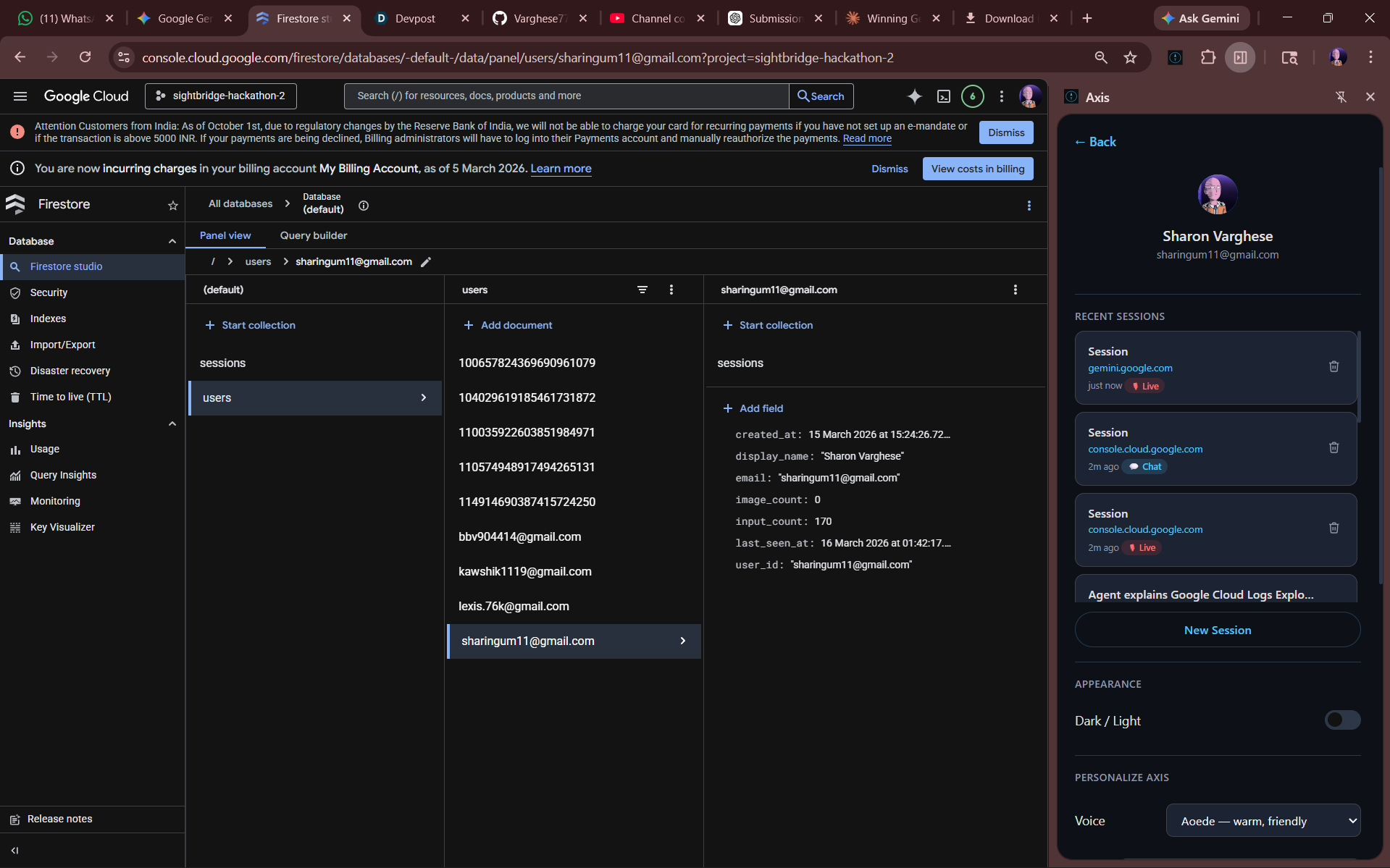Show database info icon next to (default)
Viewport: 1390px width, 868px height.
(x=364, y=206)
